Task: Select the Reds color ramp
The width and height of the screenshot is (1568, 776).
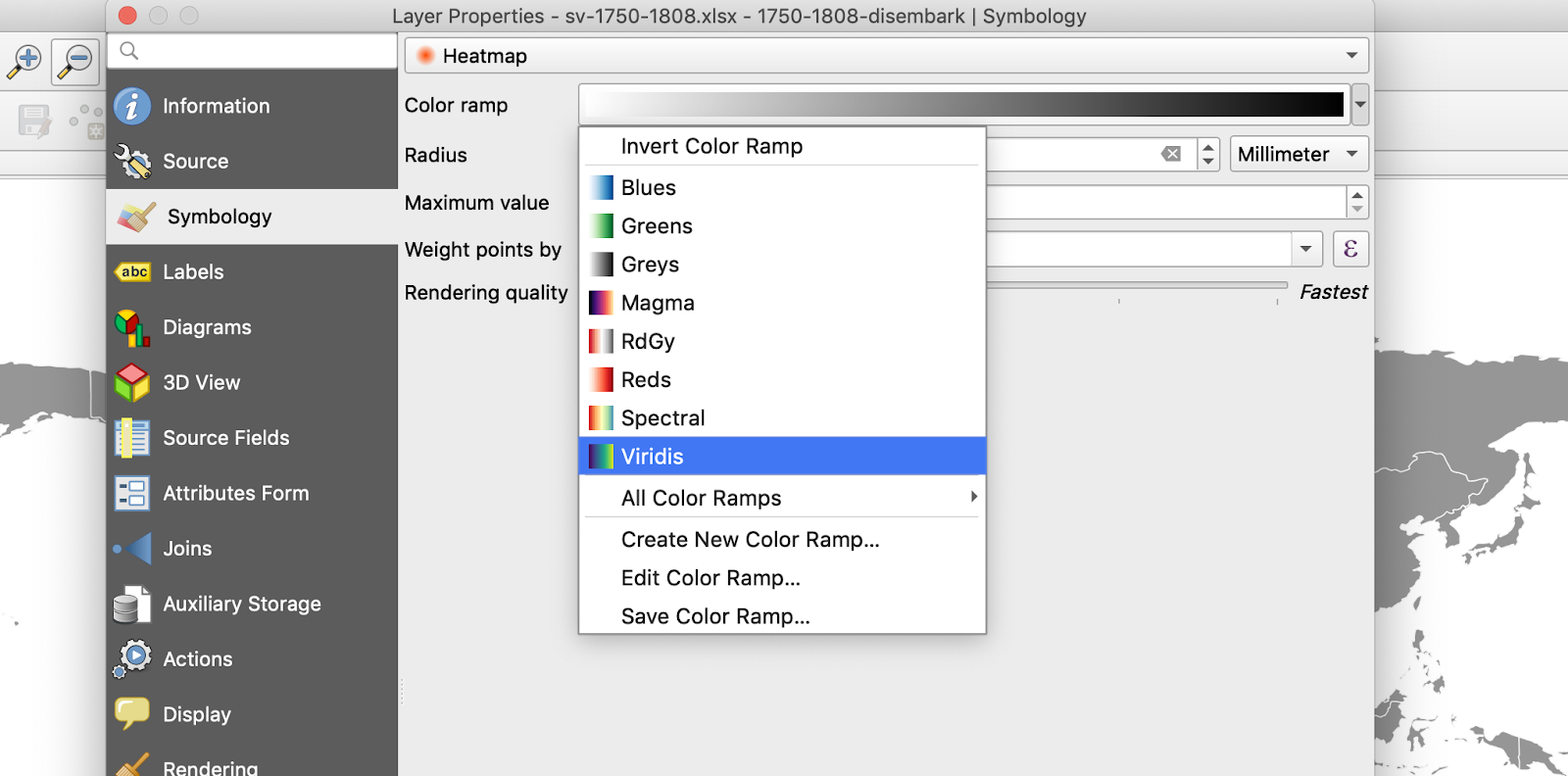Action: (782, 380)
